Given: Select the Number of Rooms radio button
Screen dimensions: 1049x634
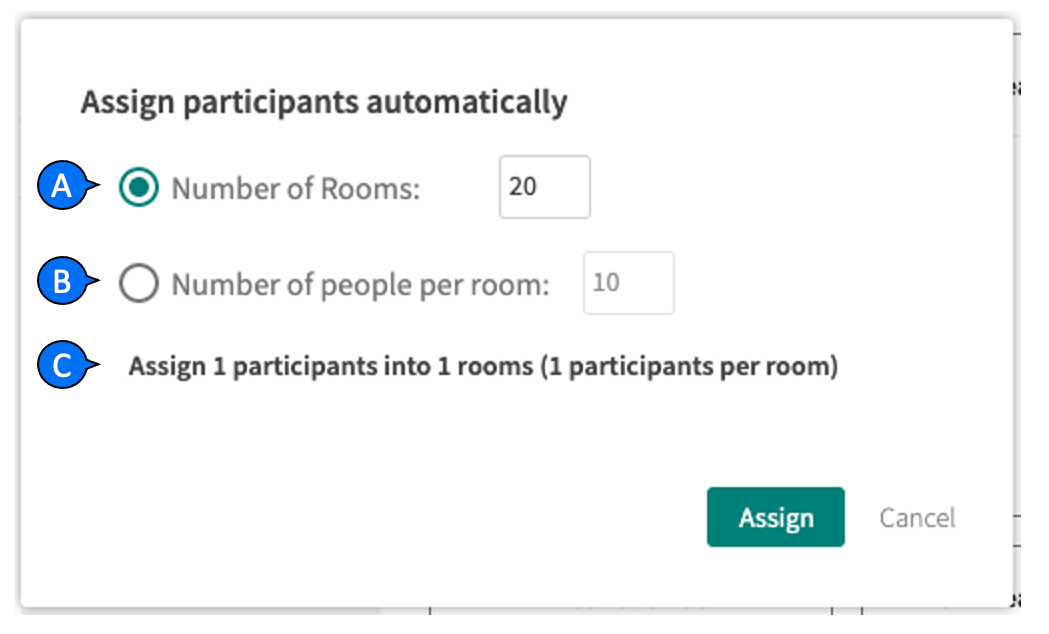Looking at the screenshot, I should pyautogui.click(x=138, y=188).
